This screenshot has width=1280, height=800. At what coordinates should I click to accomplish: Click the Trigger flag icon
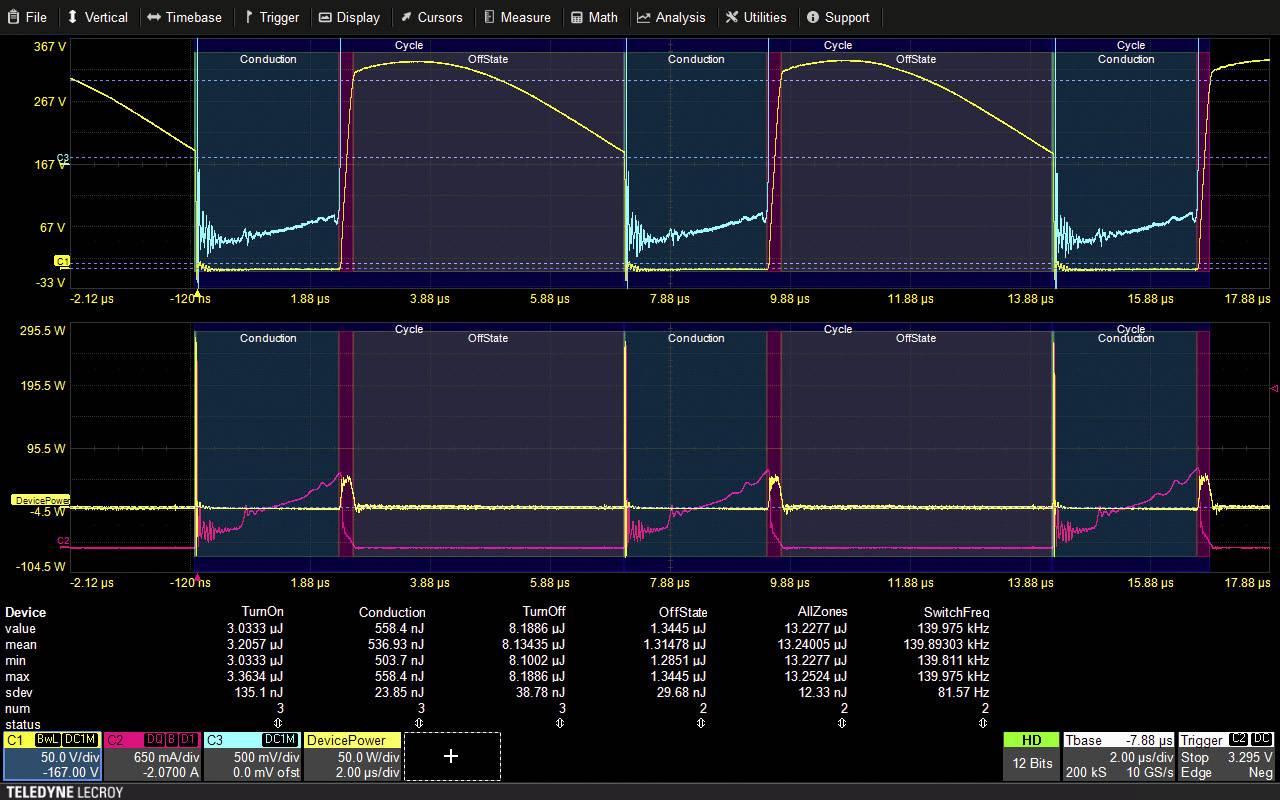tap(247, 17)
